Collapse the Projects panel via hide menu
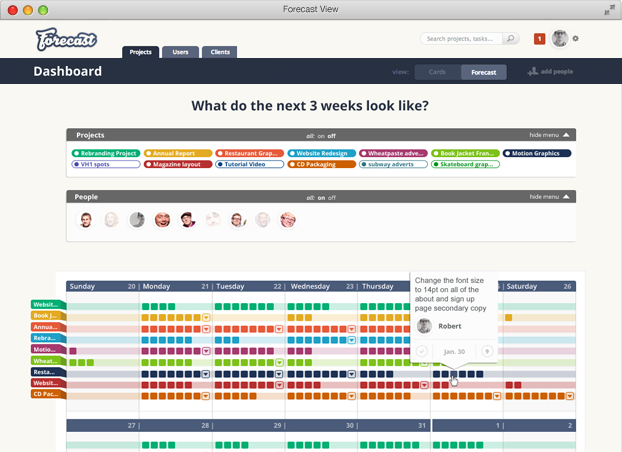Screen dimensions: 622x452 pos(549,135)
